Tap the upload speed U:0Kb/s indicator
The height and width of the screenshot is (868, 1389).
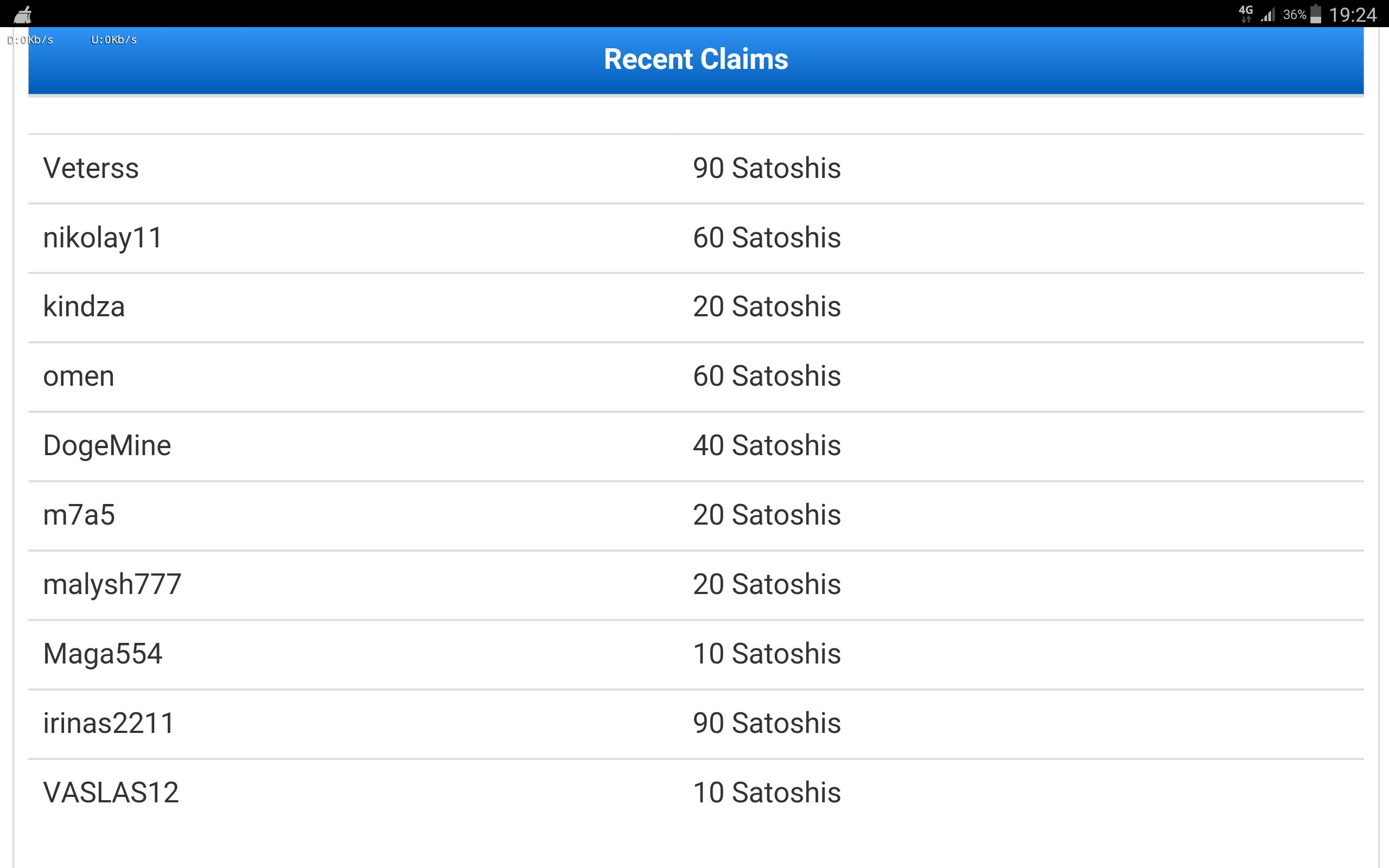tap(114, 40)
